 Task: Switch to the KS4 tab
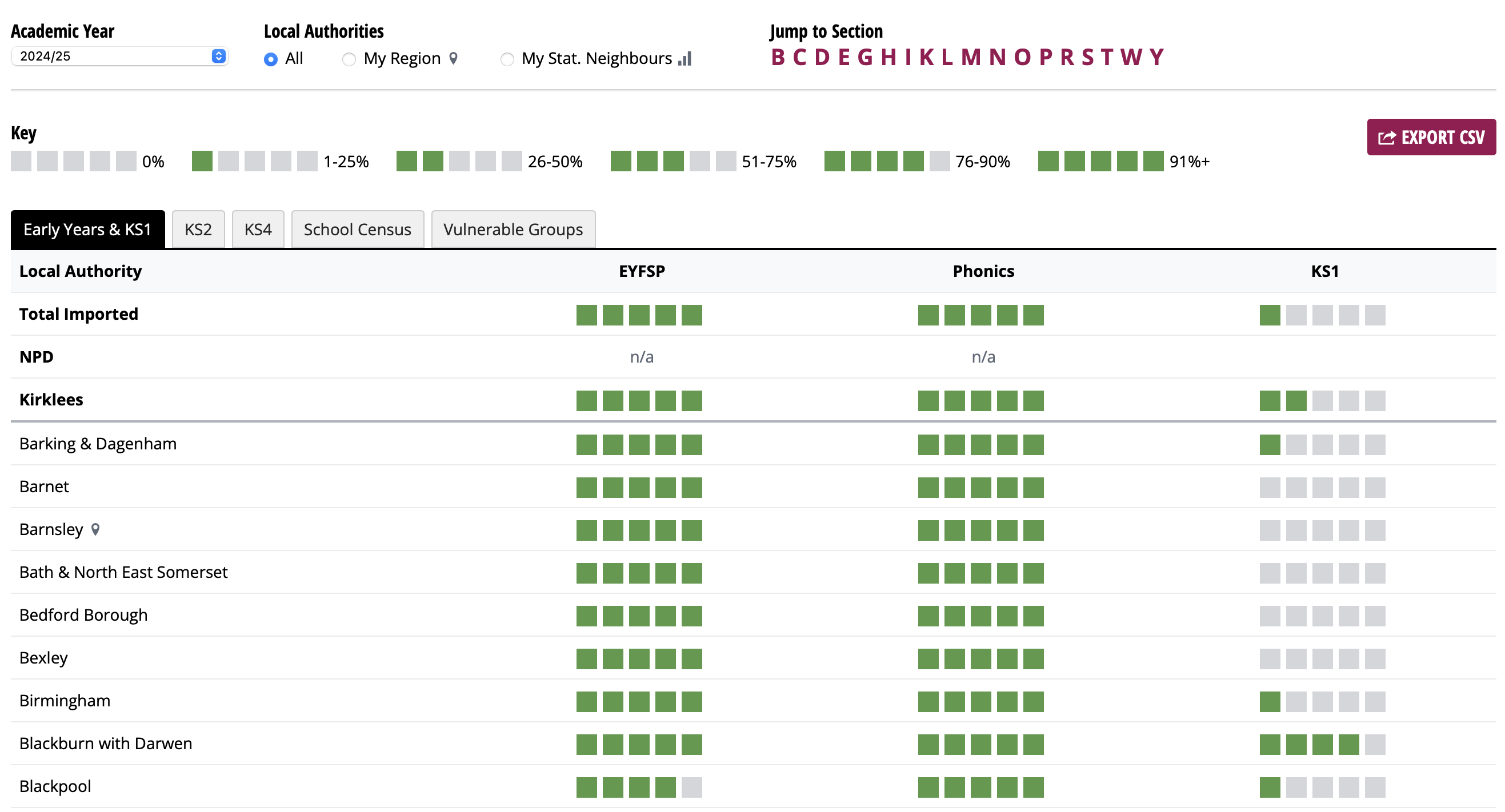click(258, 230)
